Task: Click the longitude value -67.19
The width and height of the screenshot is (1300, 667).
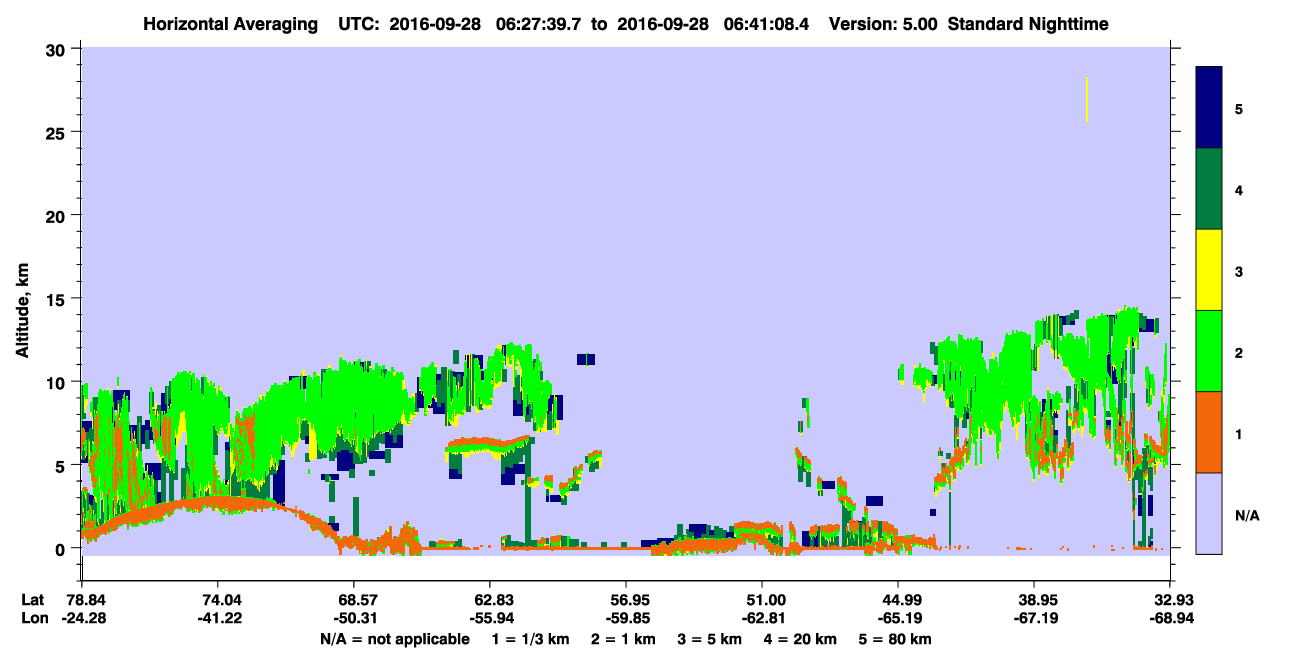Action: [1034, 619]
